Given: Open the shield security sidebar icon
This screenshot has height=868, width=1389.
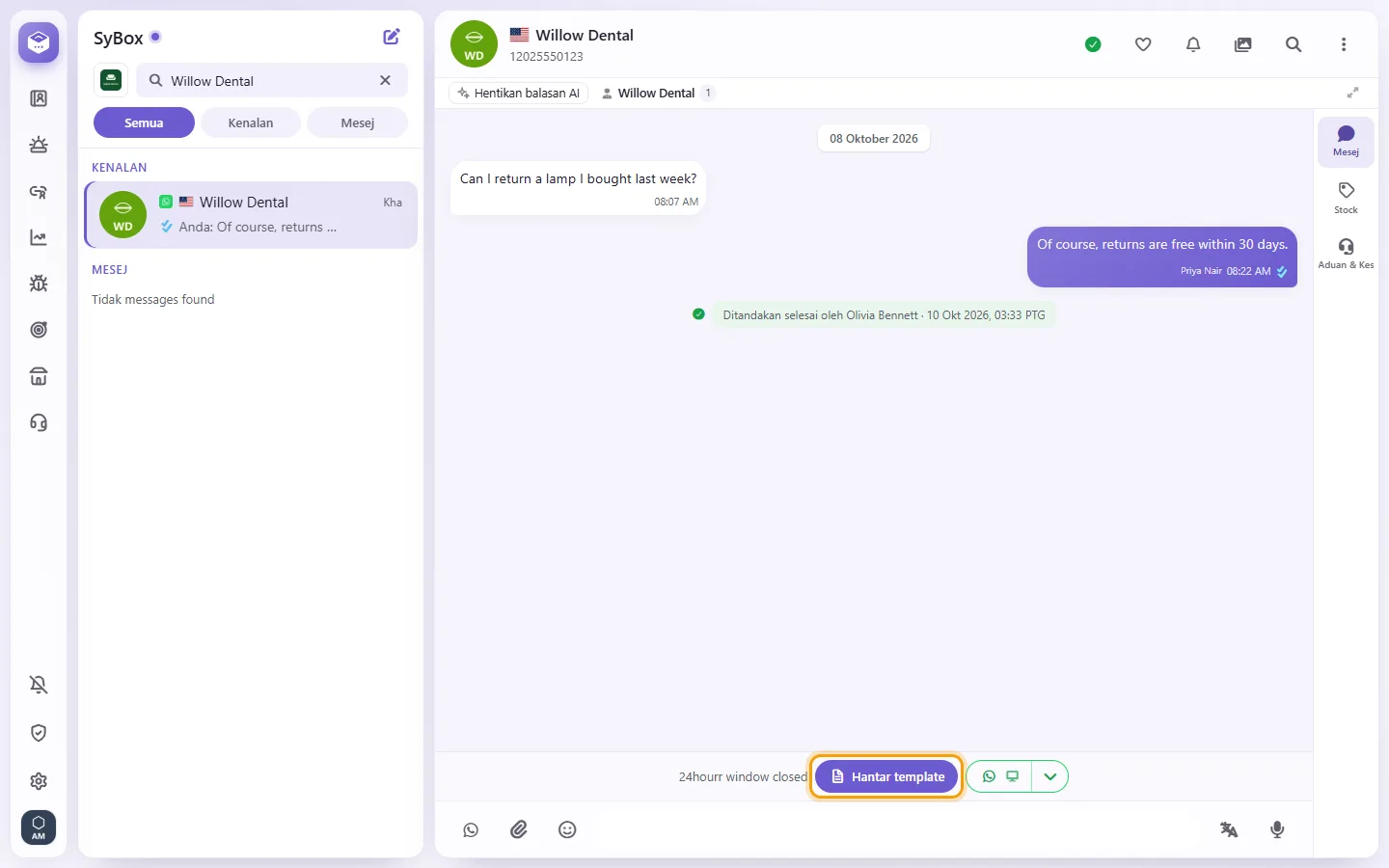Looking at the screenshot, I should (39, 733).
